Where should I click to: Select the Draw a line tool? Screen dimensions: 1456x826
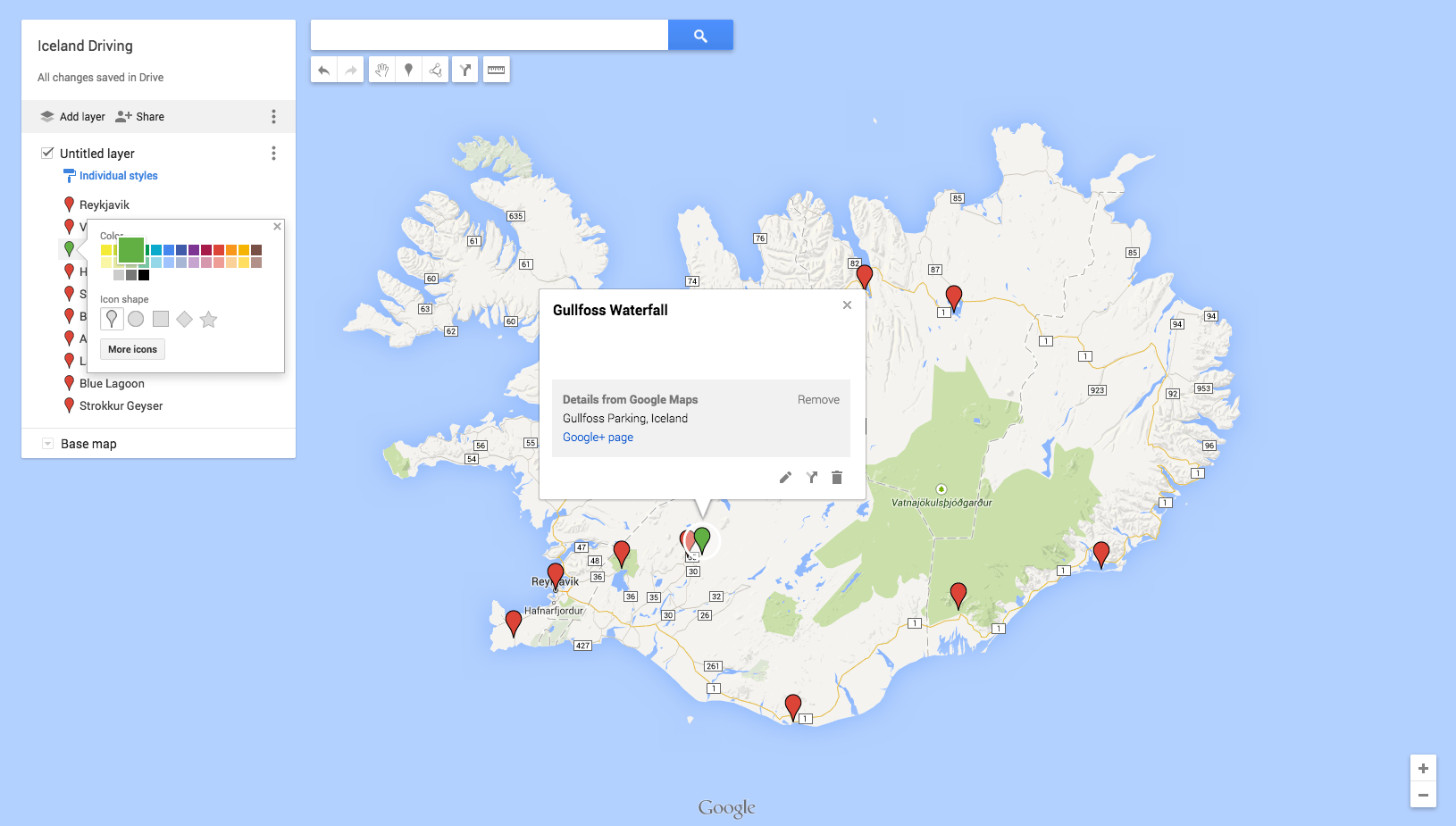pos(436,70)
